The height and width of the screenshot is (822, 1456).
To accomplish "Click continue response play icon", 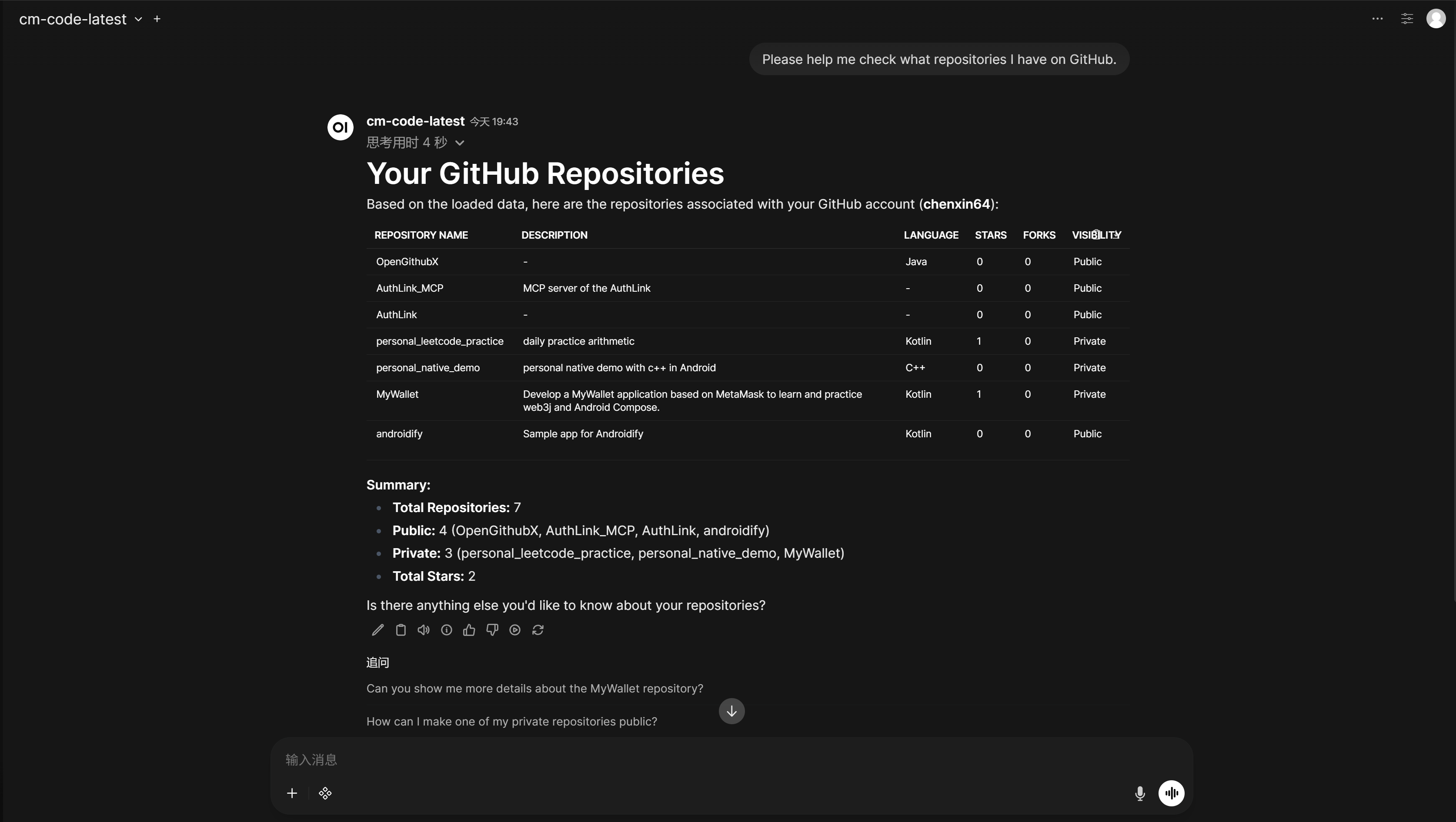I will (x=515, y=630).
